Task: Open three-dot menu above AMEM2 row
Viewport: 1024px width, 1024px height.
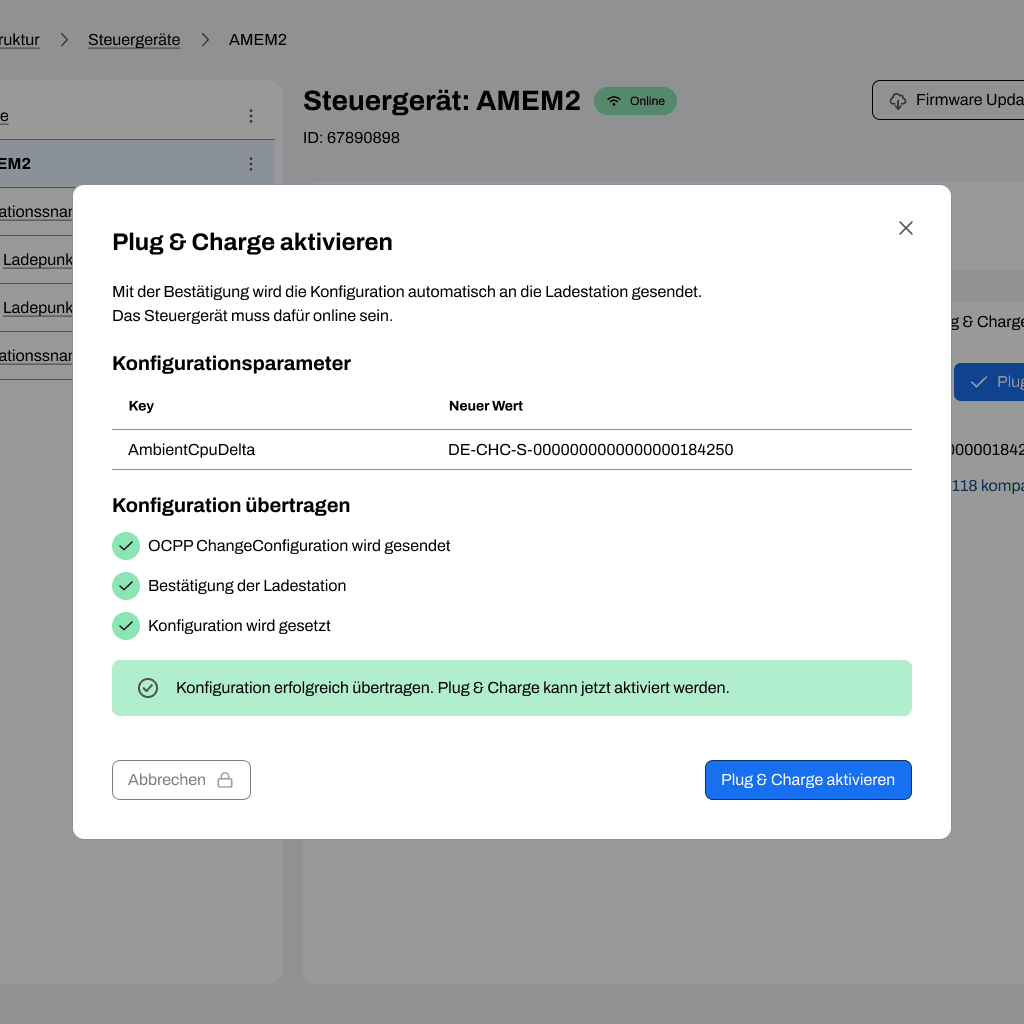Action: (251, 116)
